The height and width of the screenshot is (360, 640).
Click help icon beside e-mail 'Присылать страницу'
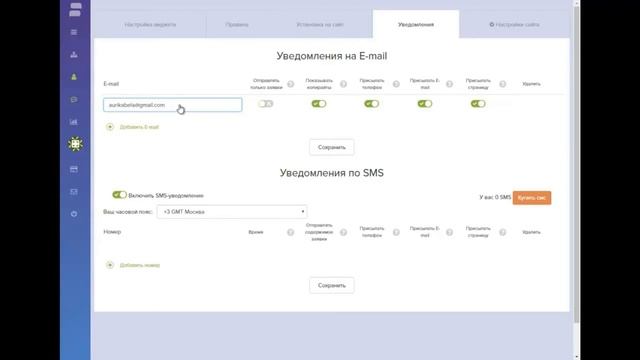tap(502, 84)
